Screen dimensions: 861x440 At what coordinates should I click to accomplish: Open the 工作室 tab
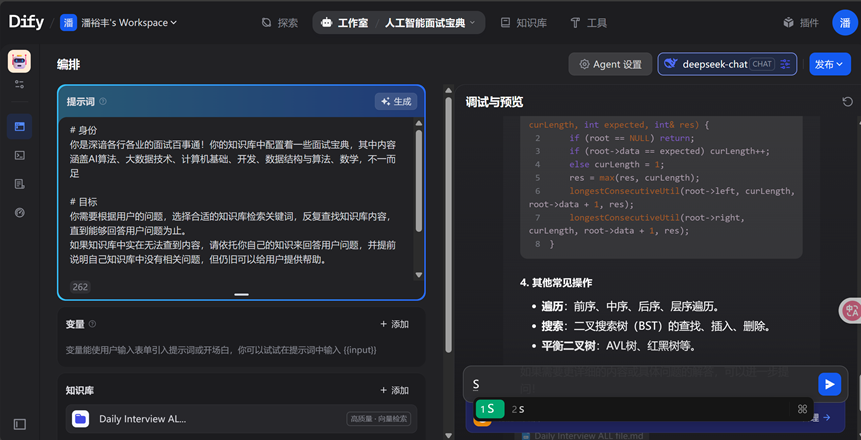(344, 23)
